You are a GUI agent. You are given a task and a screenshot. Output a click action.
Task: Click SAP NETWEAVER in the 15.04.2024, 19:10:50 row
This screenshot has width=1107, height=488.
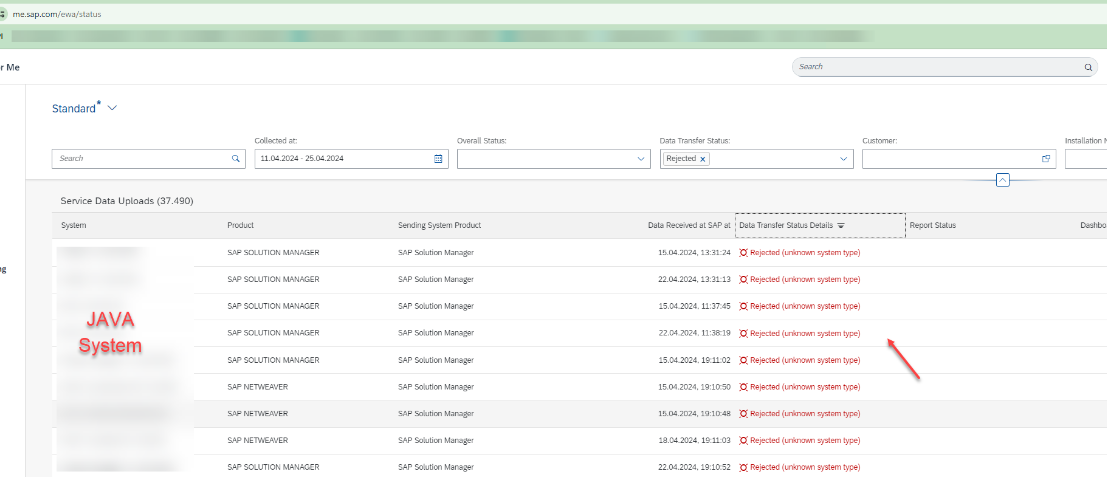coord(258,387)
